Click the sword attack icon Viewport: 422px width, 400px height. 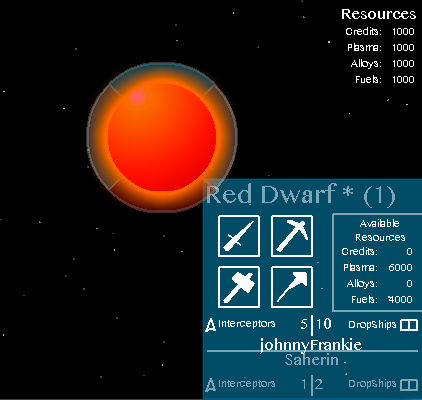(x=239, y=236)
